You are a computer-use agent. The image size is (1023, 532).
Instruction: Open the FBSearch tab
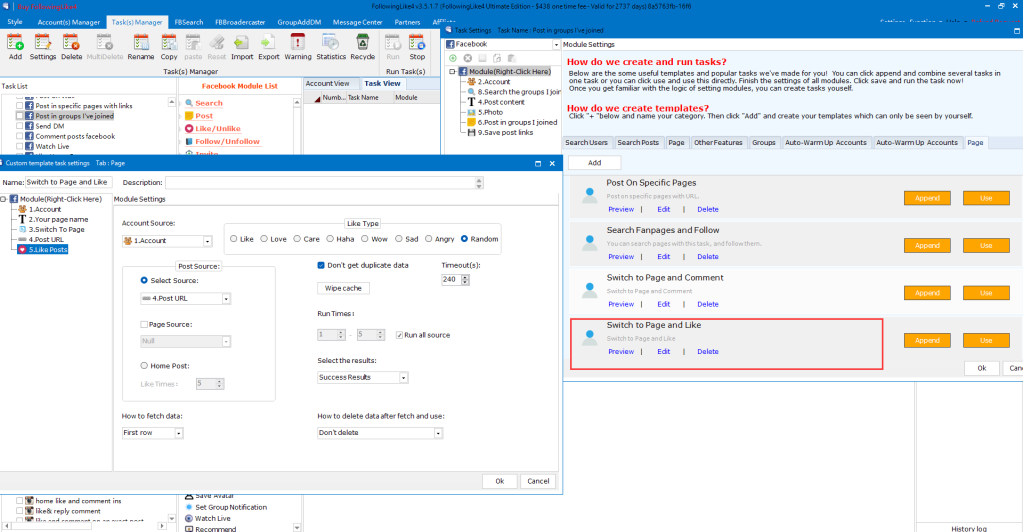[189, 22]
